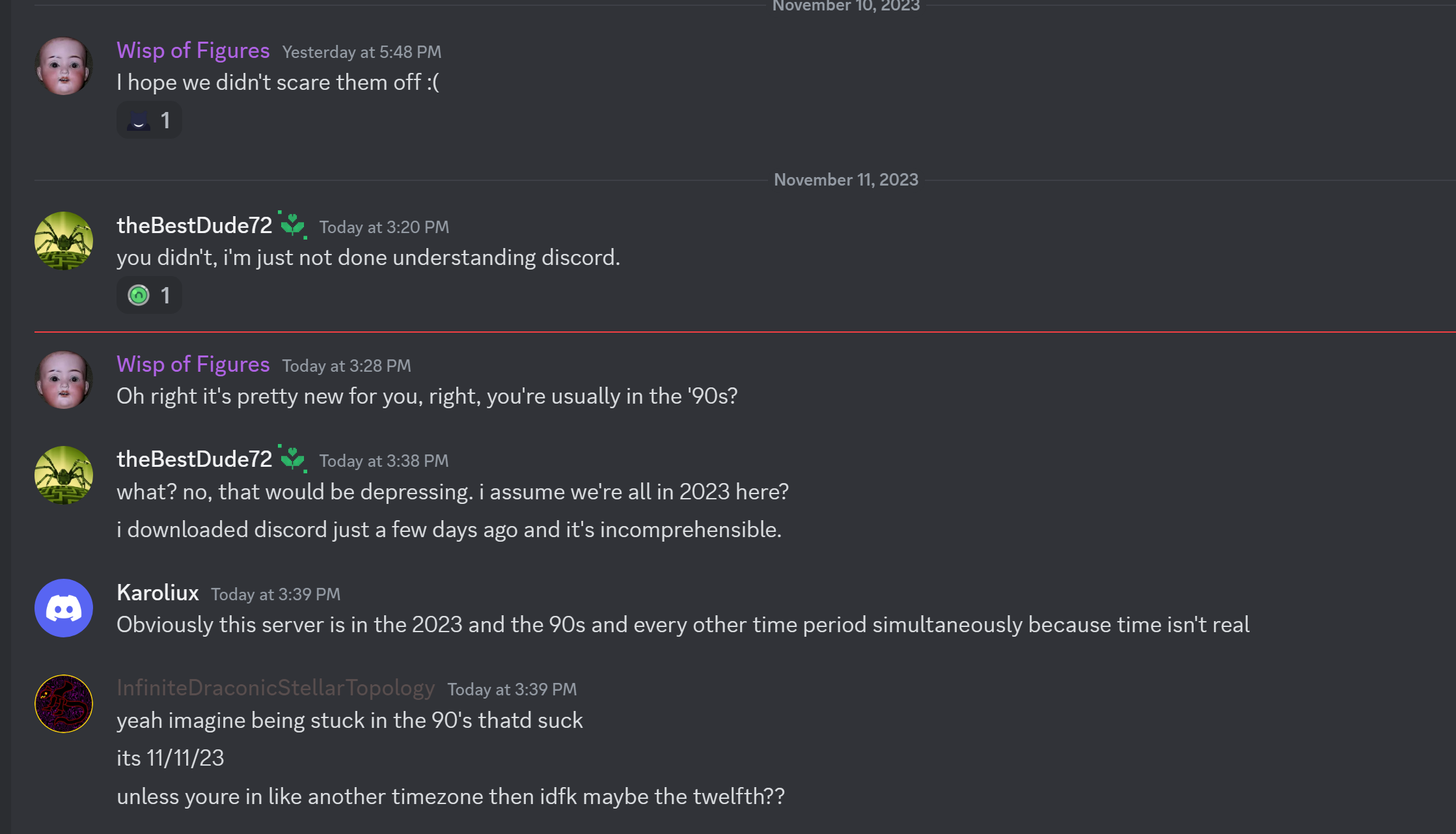Screen dimensions: 1456x834
Task: Click InfiniteDraconicStellarTopology's dragon avatar
Action: [63, 704]
